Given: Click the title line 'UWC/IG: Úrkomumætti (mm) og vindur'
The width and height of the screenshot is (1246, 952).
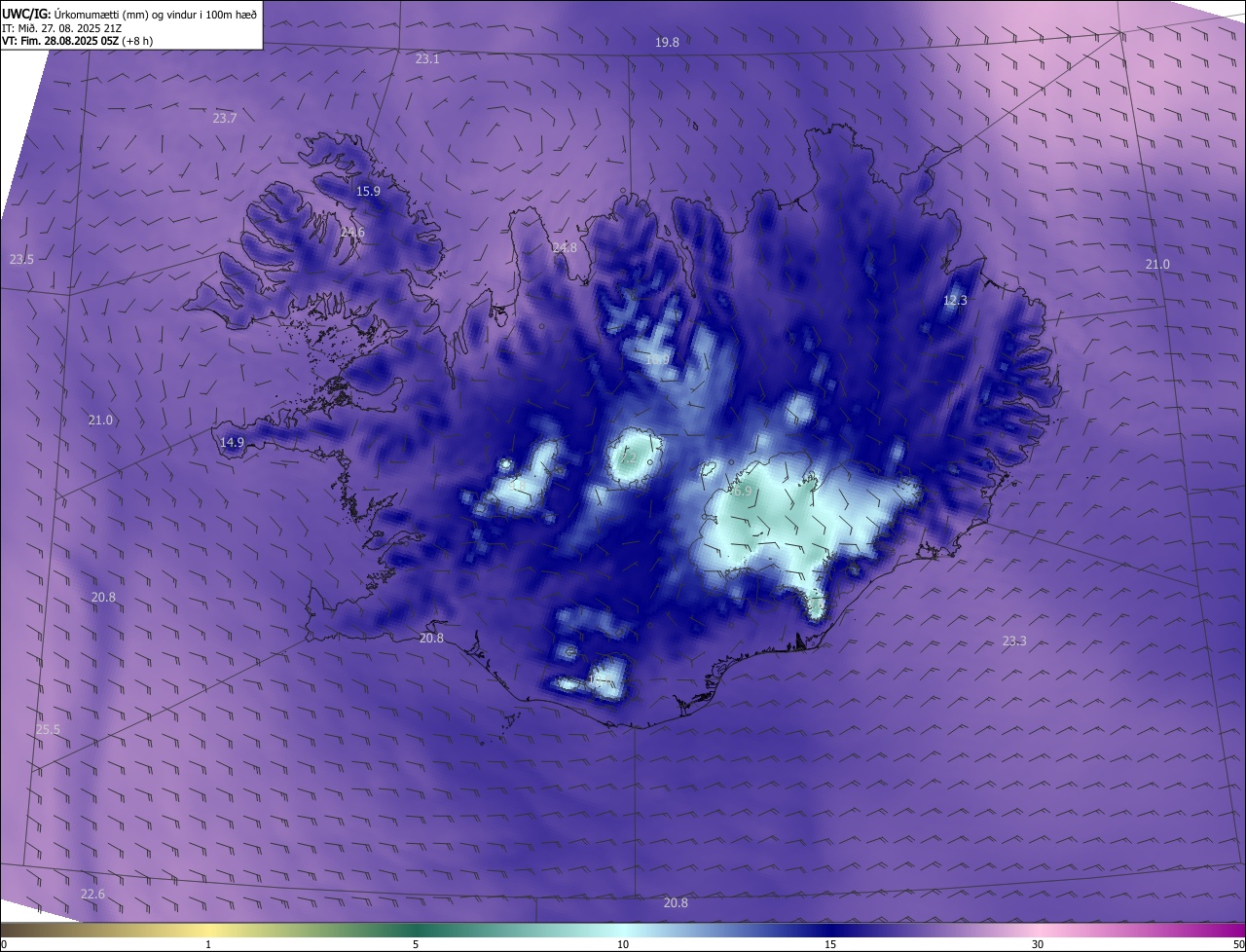Looking at the screenshot, I should (129, 14).
